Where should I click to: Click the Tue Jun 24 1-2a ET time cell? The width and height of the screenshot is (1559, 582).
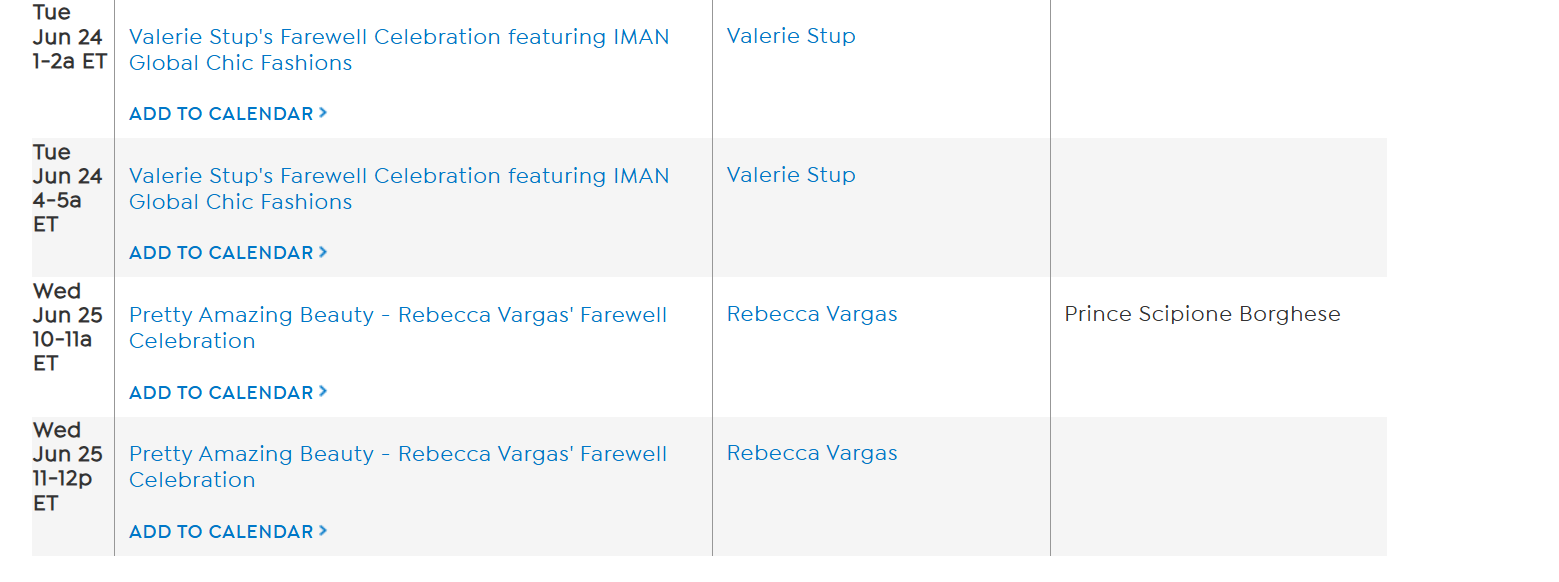(x=69, y=38)
